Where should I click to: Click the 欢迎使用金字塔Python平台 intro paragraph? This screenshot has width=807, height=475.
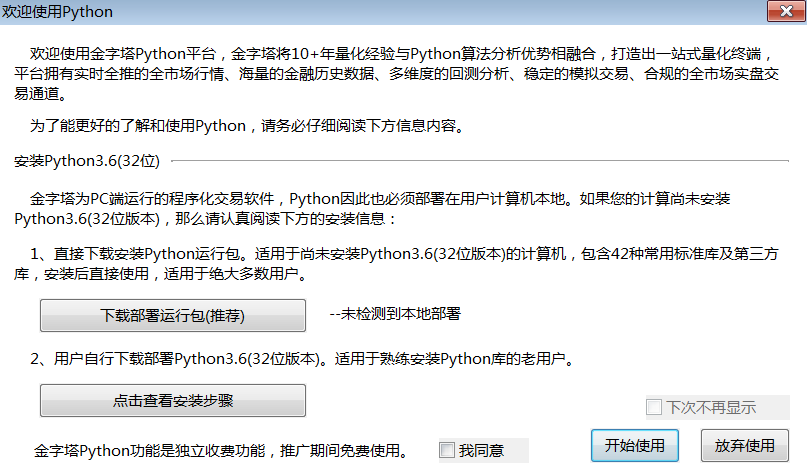click(x=130, y=52)
